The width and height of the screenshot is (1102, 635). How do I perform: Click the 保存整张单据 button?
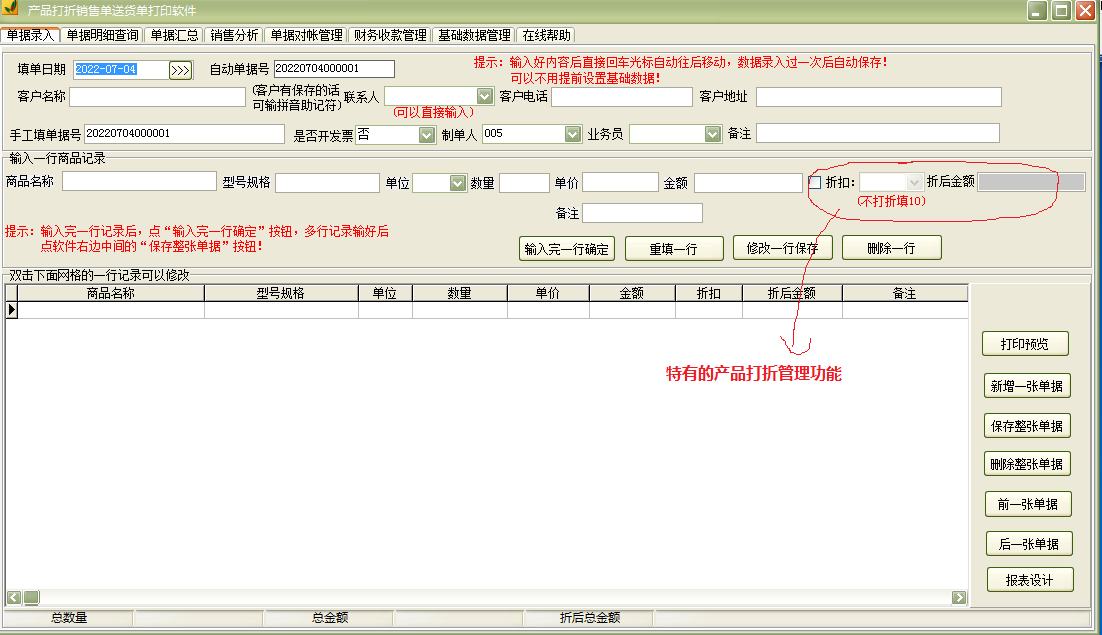(x=1027, y=426)
